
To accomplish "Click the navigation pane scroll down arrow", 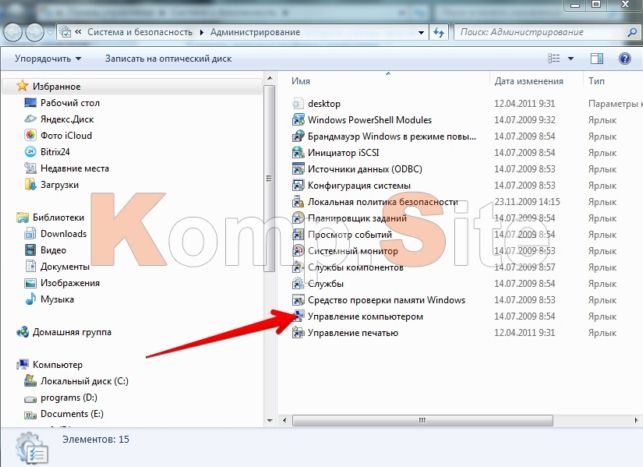I will coord(269,420).
